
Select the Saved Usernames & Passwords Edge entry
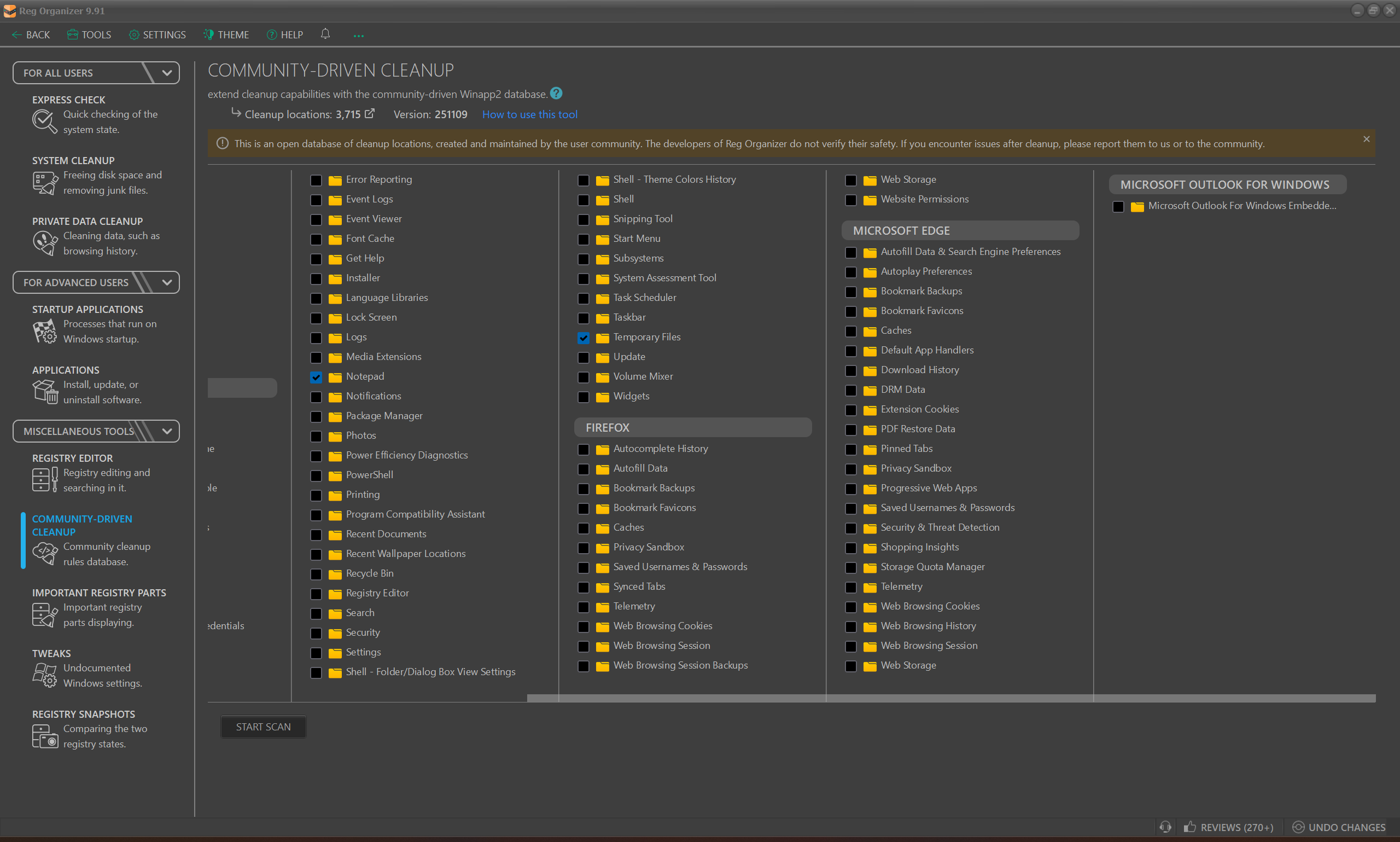pyautogui.click(x=948, y=508)
